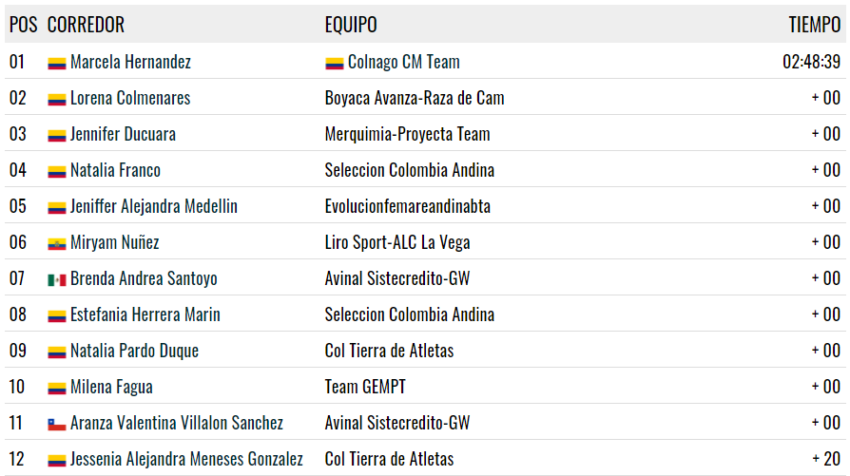Image resolution: width=850 pixels, height=476 pixels.
Task: Click flag icon beside Milena Fagua
Action: tap(57, 388)
